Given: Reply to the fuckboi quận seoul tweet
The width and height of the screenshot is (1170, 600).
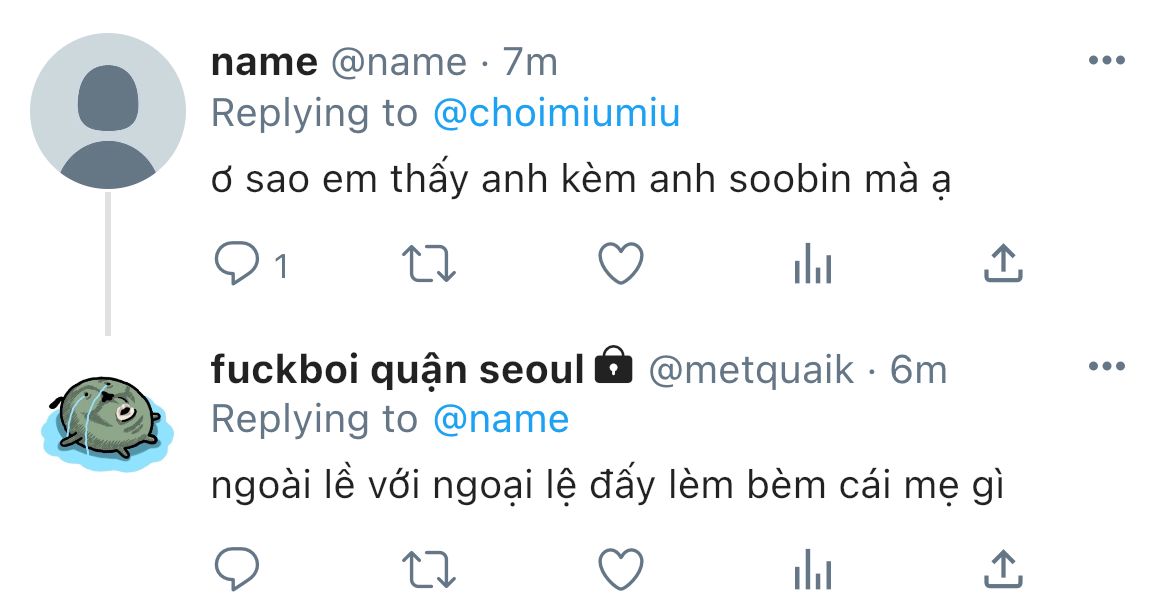Looking at the screenshot, I should click(x=238, y=570).
